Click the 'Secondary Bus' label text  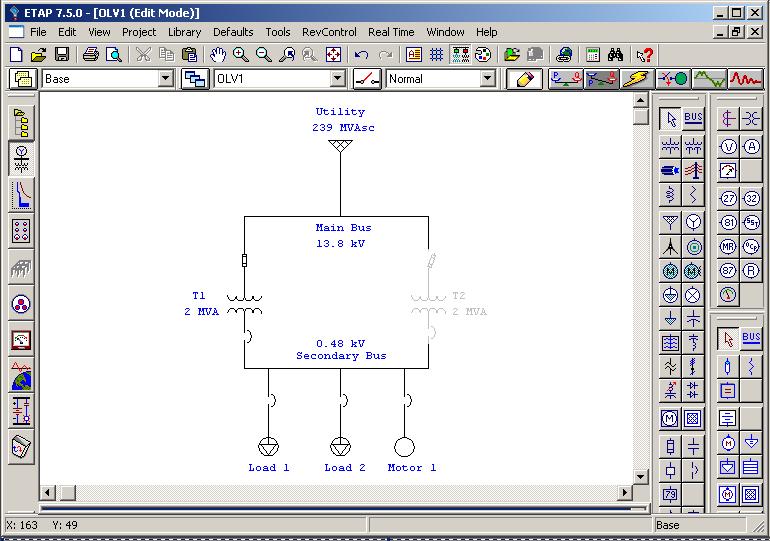pyautogui.click(x=341, y=356)
